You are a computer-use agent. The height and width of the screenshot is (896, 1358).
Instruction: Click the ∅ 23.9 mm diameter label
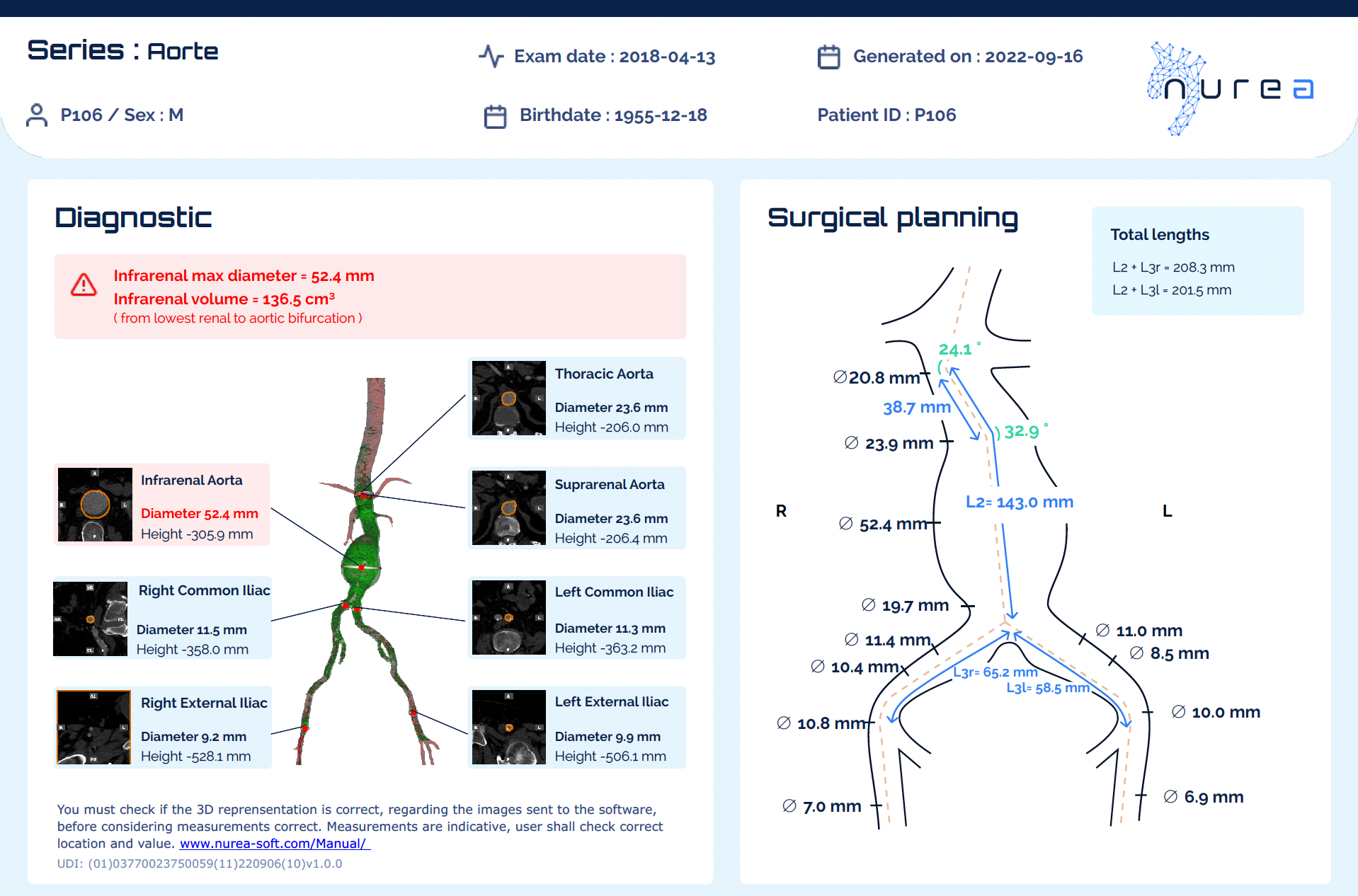(889, 444)
